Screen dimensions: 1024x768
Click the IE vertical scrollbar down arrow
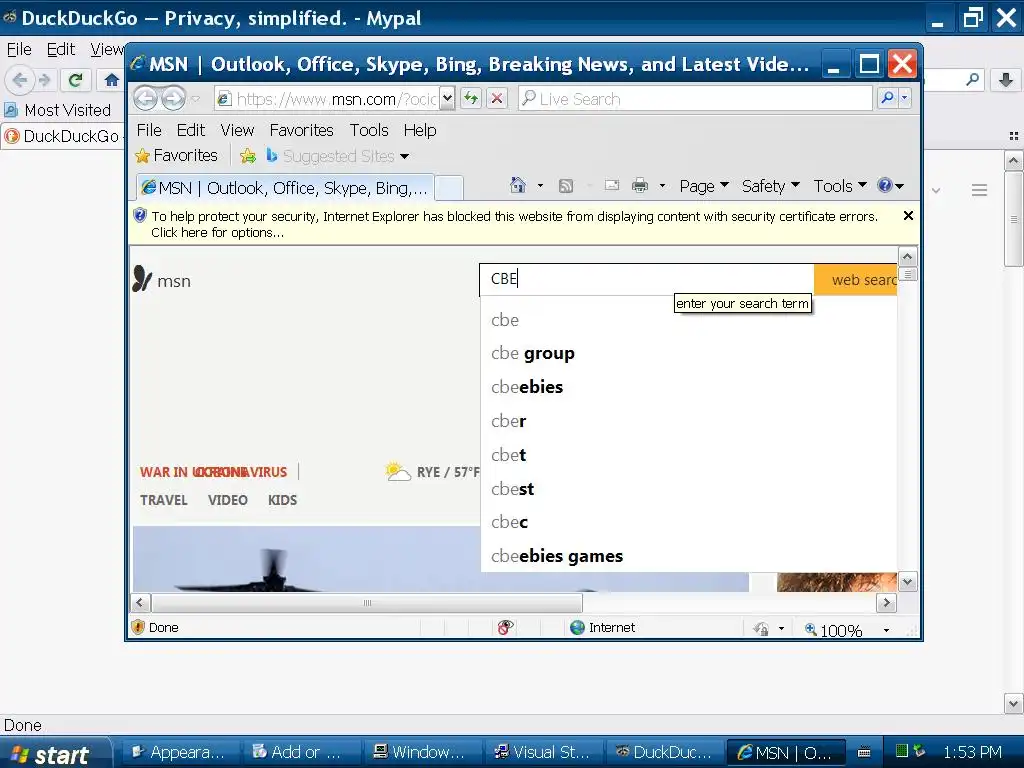point(908,581)
